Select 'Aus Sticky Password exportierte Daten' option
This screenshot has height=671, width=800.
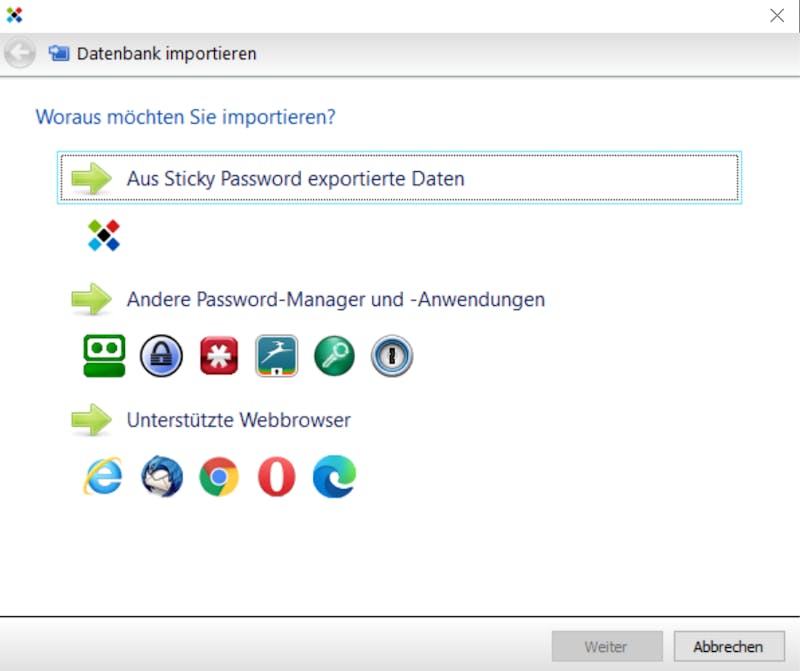click(399, 178)
